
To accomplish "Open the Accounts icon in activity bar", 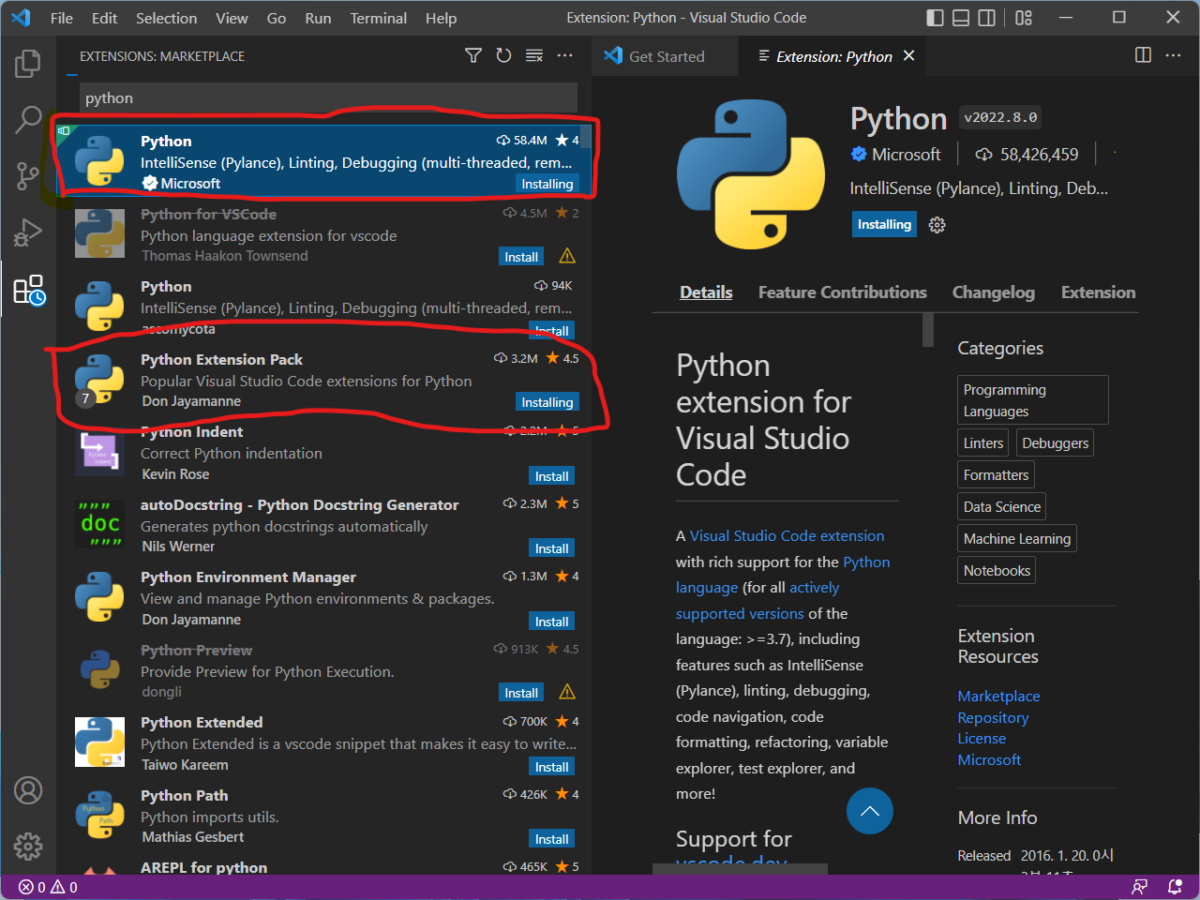I will click(28, 790).
